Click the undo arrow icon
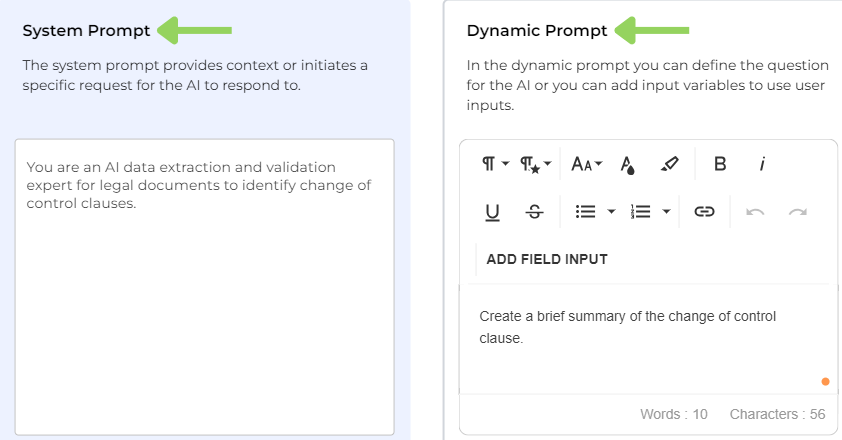Screen dimensions: 842x440 tap(755, 211)
